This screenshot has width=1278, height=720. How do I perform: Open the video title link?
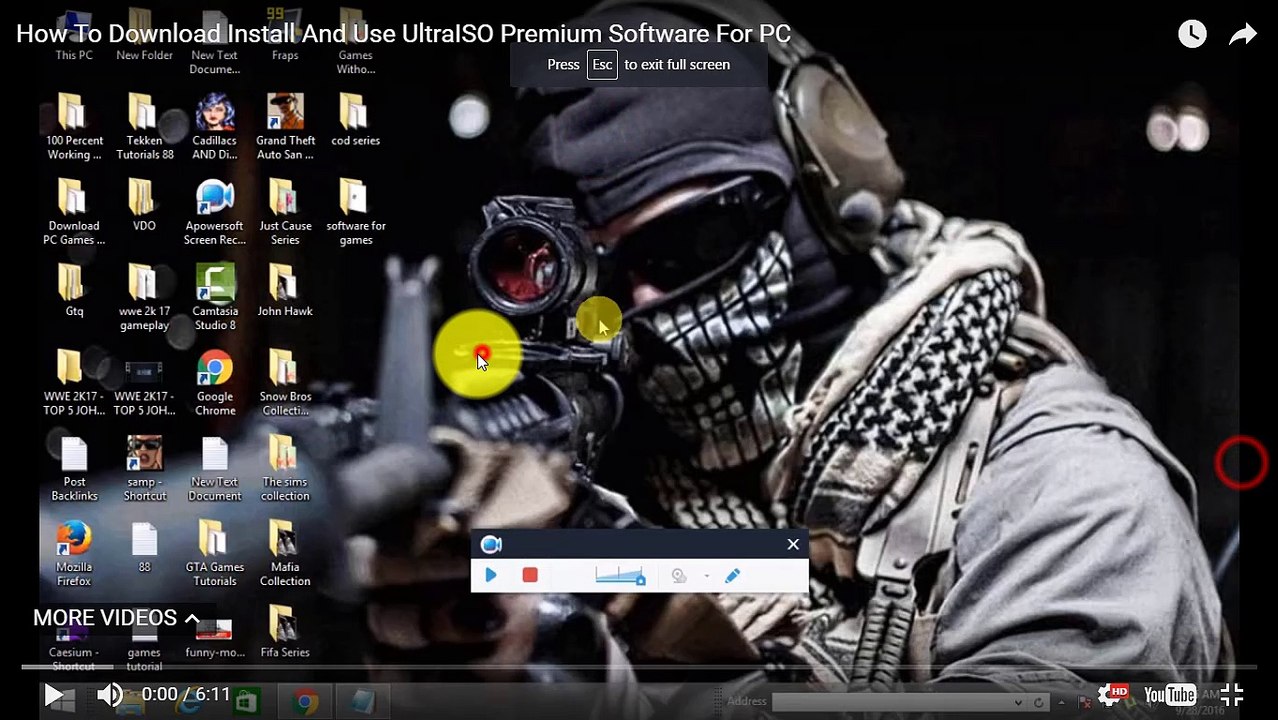click(x=403, y=33)
